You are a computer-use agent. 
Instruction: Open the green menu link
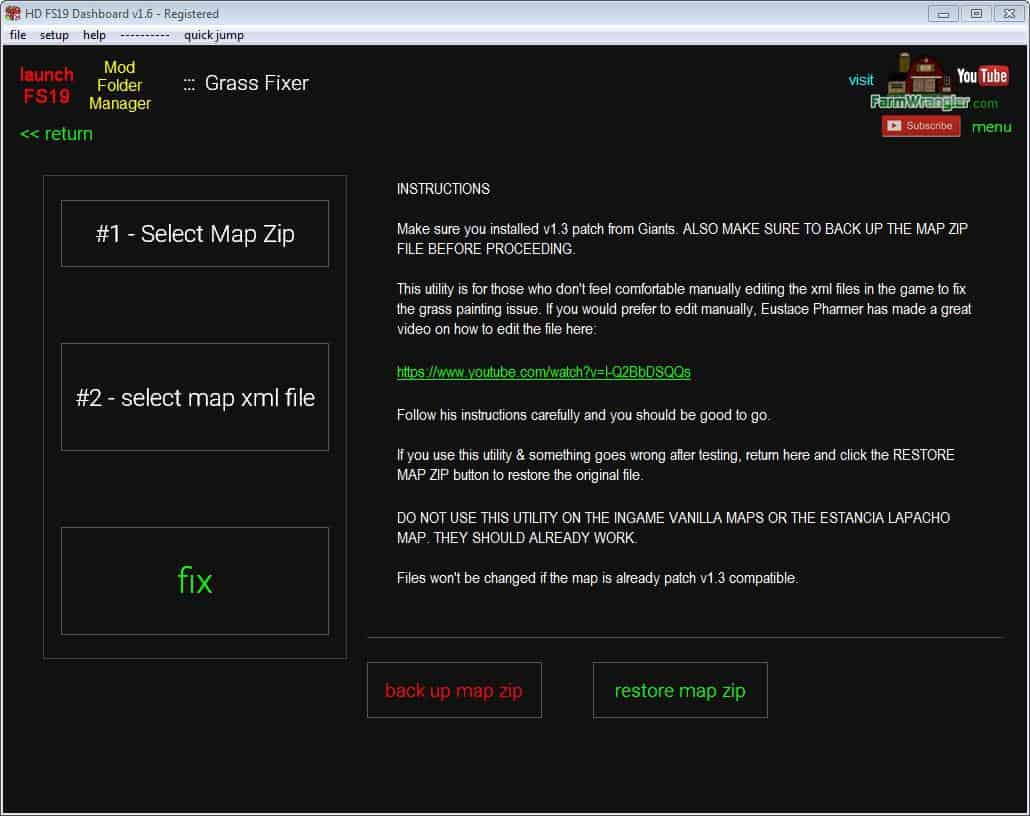[991, 127]
